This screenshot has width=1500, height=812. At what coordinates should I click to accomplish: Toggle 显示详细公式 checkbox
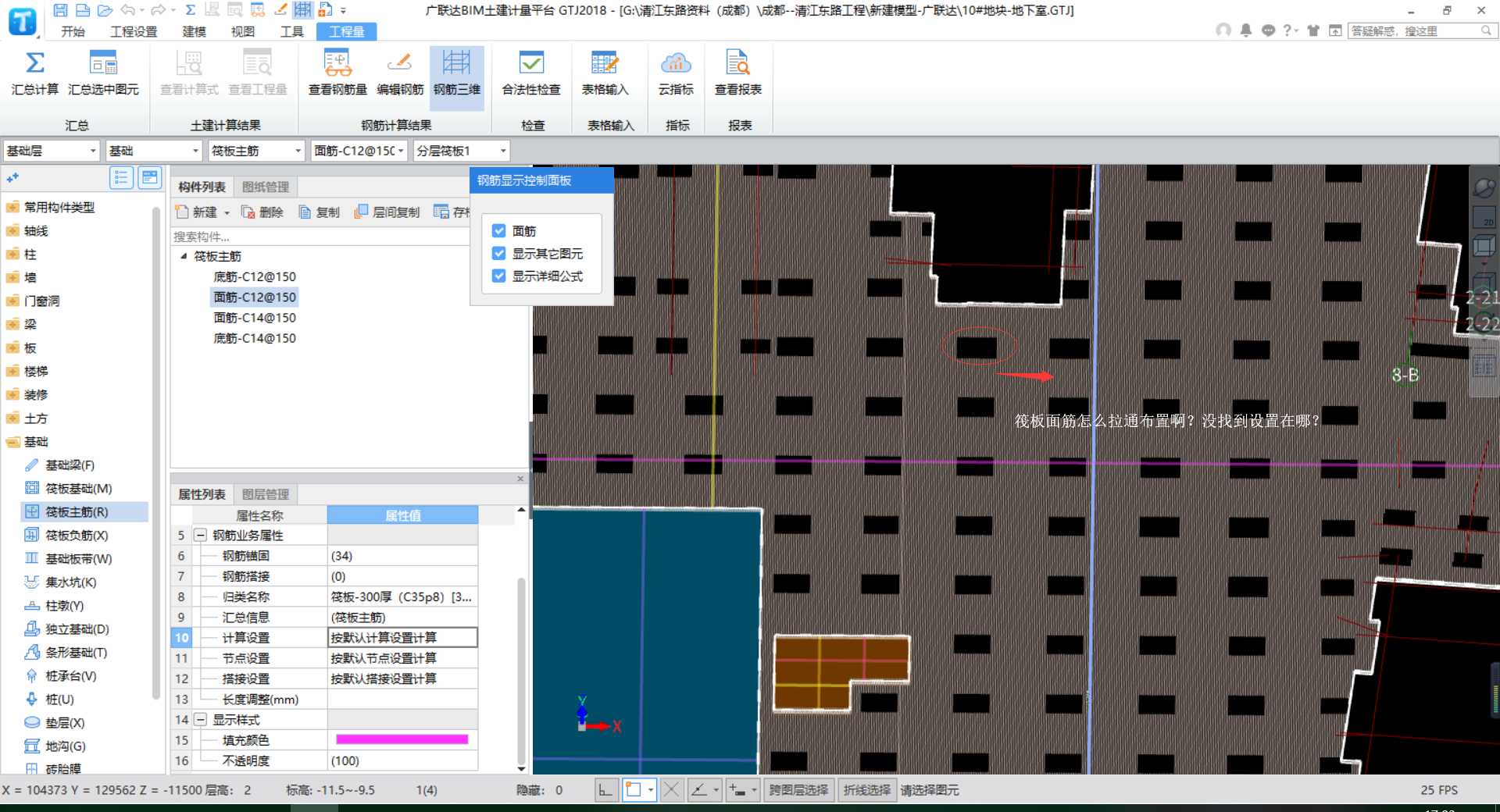click(x=499, y=276)
